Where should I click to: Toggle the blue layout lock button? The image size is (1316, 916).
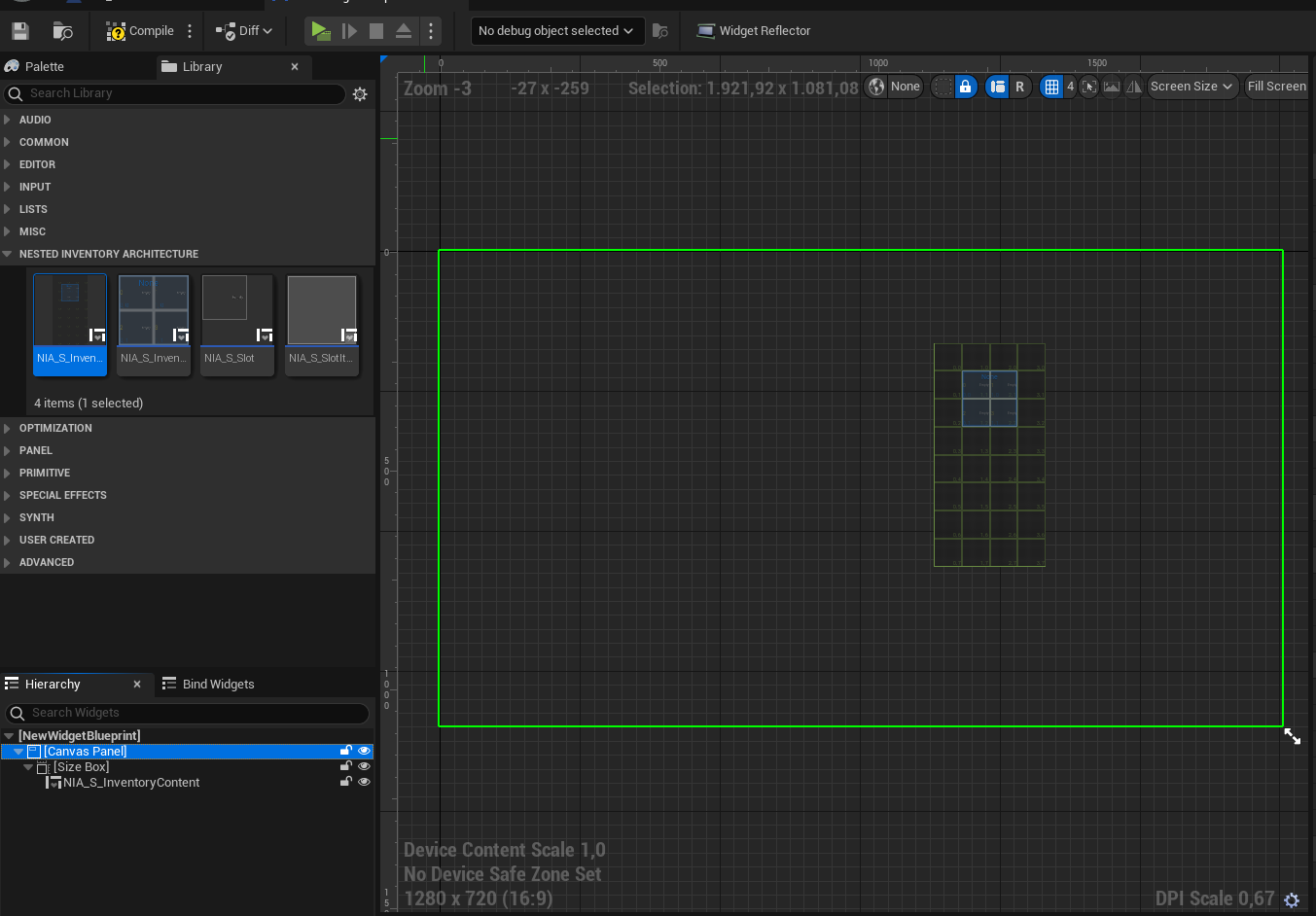[x=965, y=87]
